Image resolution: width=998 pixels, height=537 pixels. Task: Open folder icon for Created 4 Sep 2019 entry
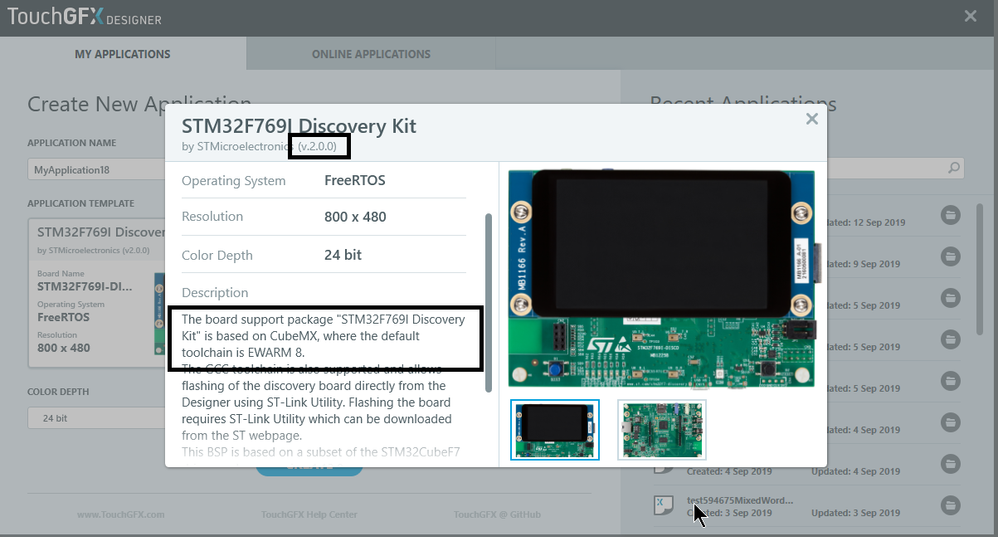[x=950, y=464]
